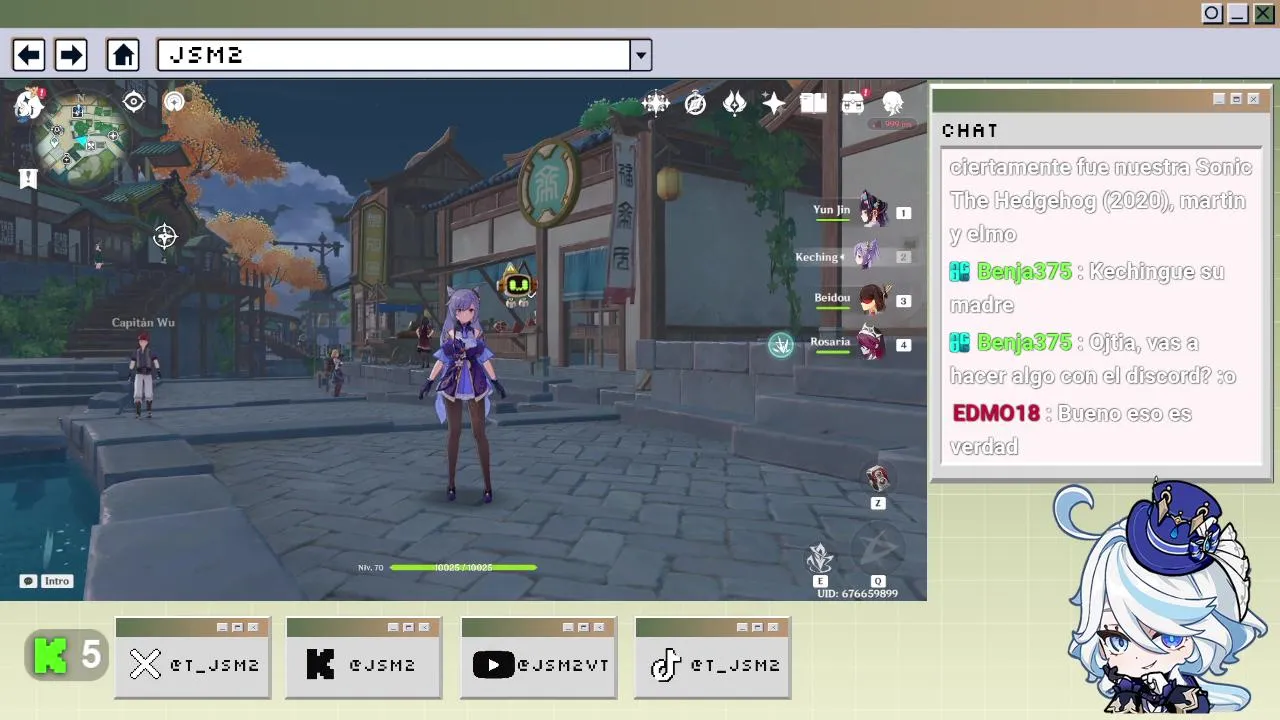Open the battle pass flame icon
The image size is (1280, 720).
[x=734, y=103]
